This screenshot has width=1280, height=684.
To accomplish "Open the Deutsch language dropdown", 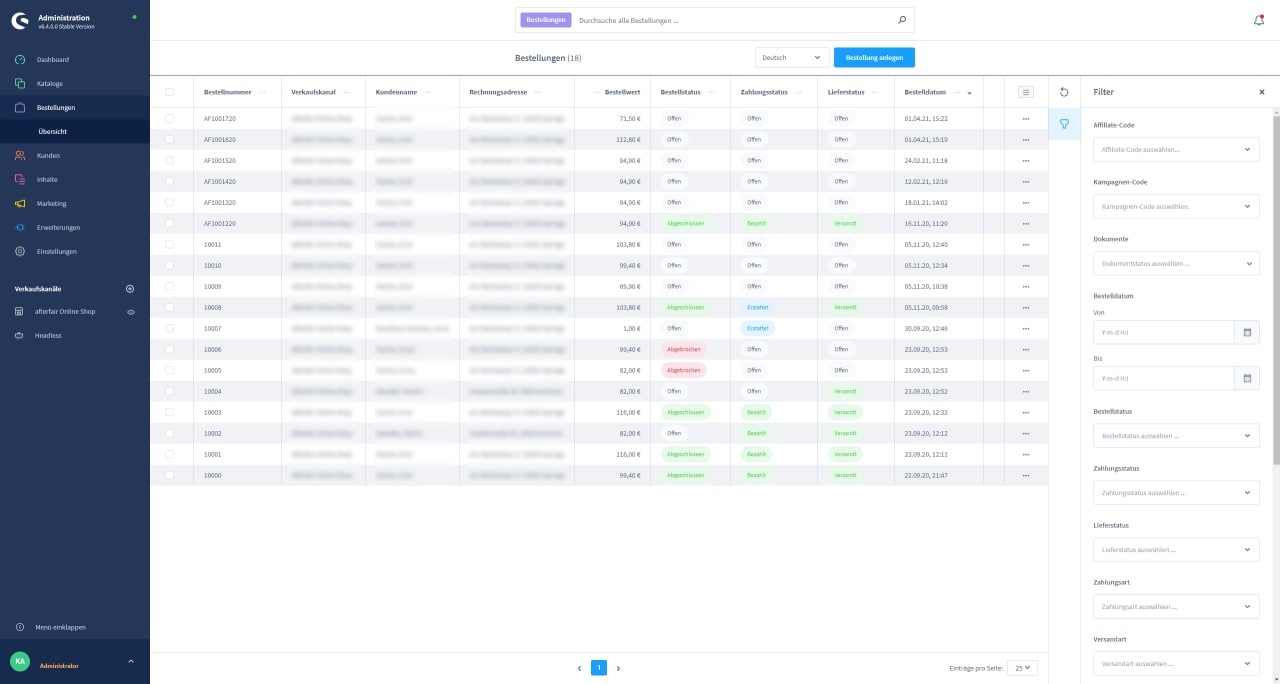I will click(793, 58).
